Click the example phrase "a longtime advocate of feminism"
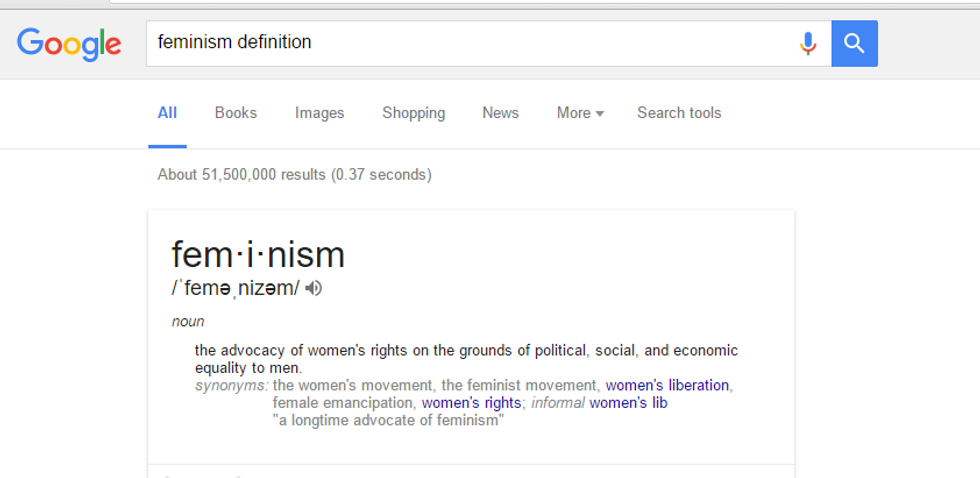 click(x=388, y=420)
